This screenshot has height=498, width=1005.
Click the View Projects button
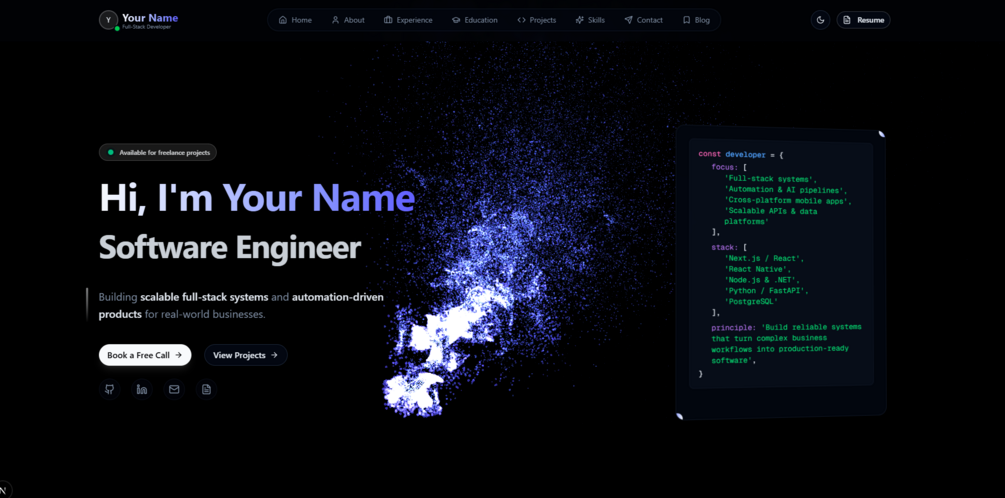pos(245,355)
